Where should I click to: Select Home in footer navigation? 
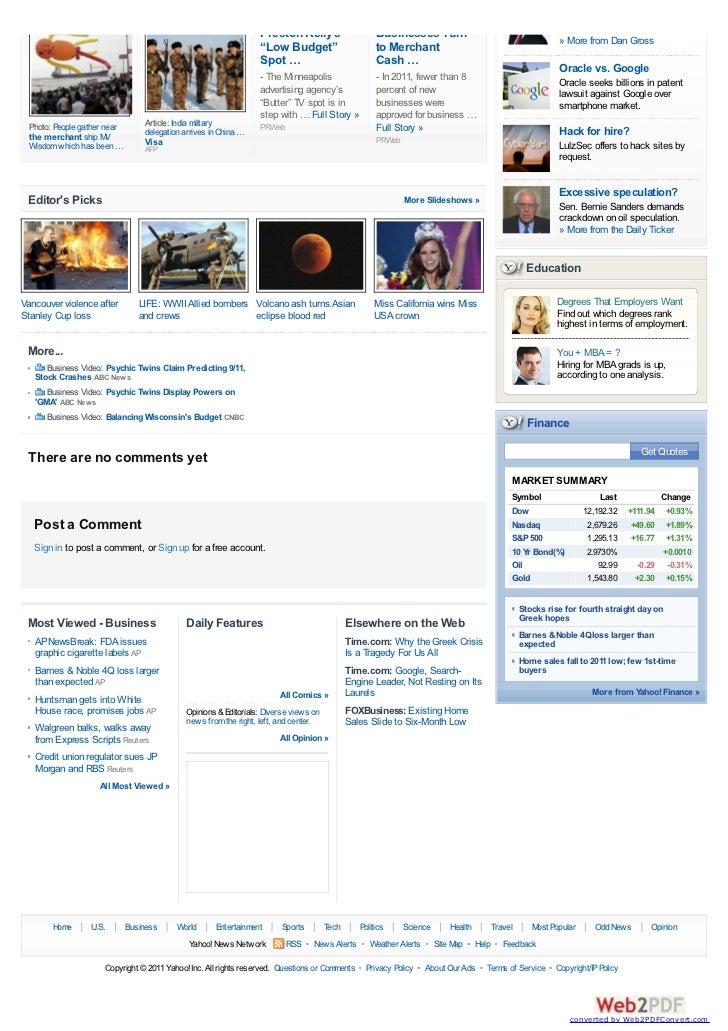tap(62, 927)
